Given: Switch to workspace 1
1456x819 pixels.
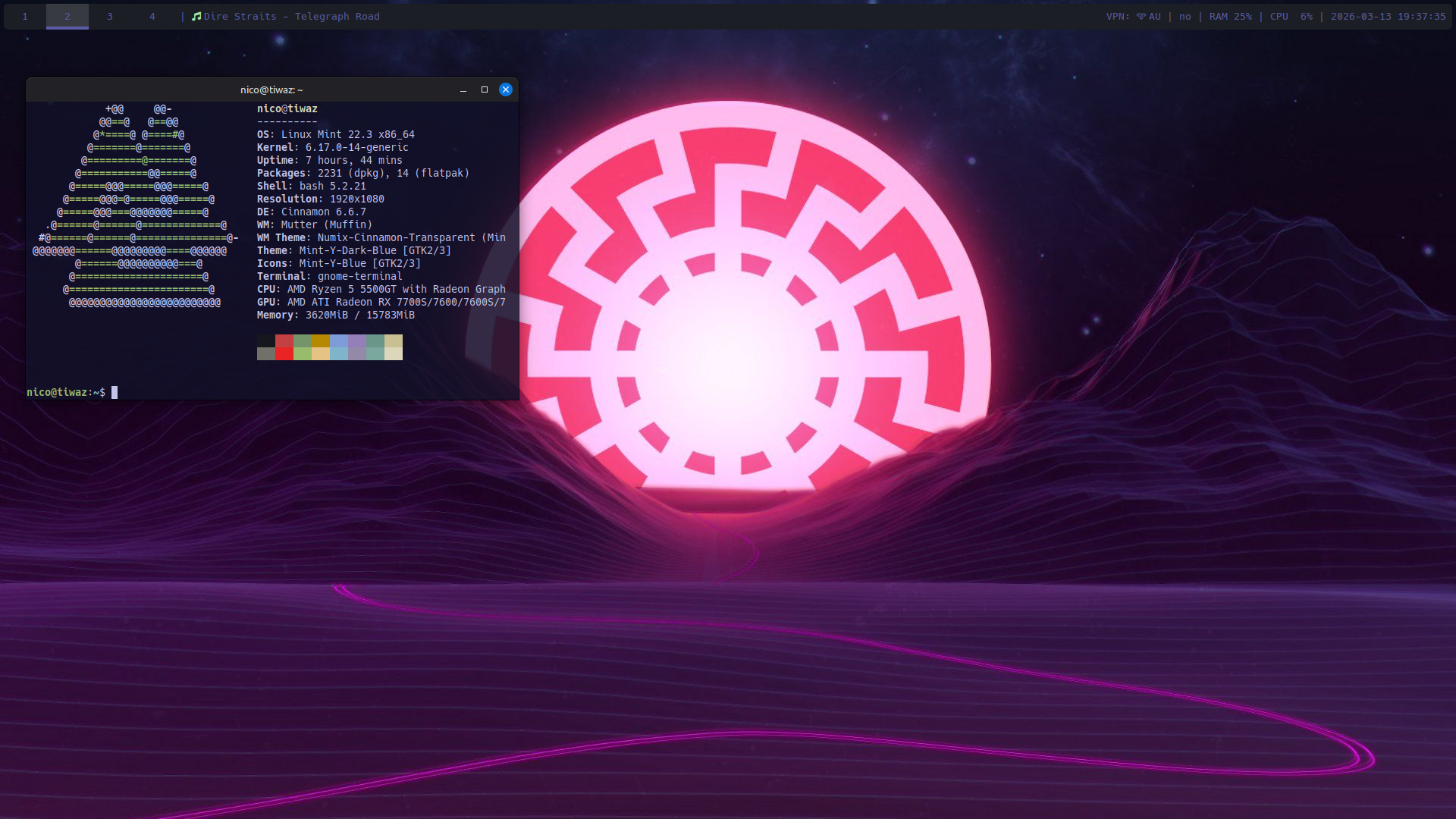Looking at the screenshot, I should click(x=25, y=17).
